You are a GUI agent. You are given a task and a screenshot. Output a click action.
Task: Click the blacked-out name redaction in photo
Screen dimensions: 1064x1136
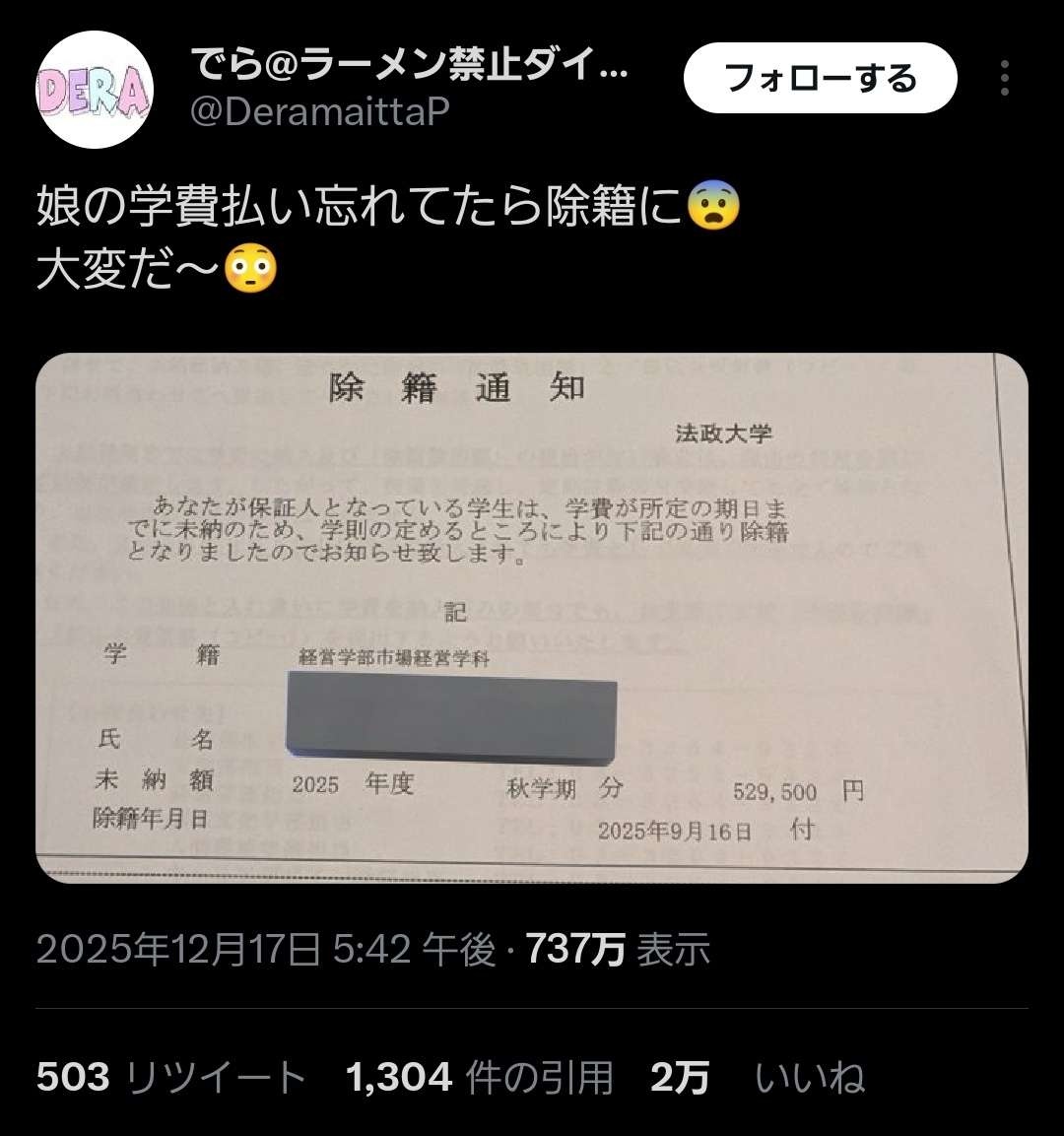(451, 718)
